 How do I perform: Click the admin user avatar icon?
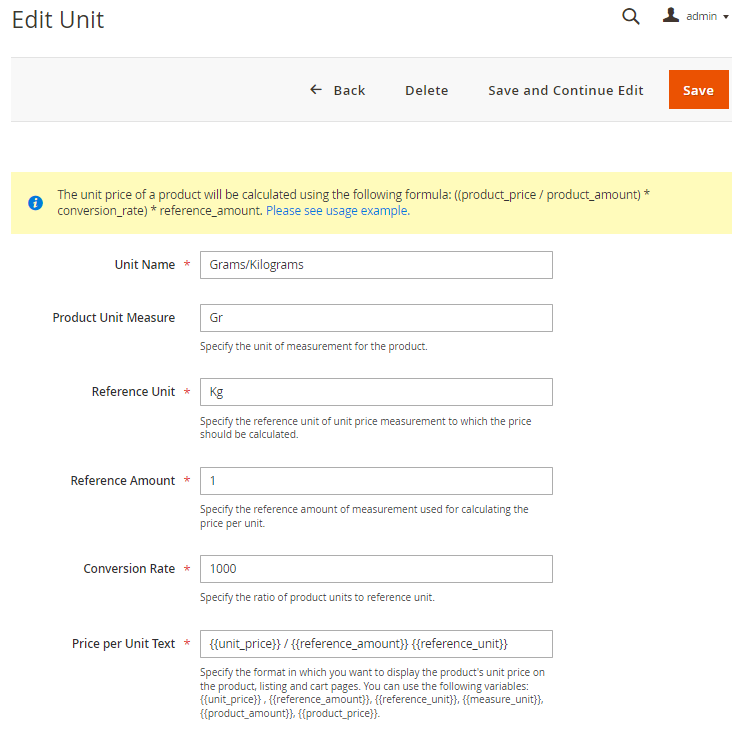click(671, 15)
